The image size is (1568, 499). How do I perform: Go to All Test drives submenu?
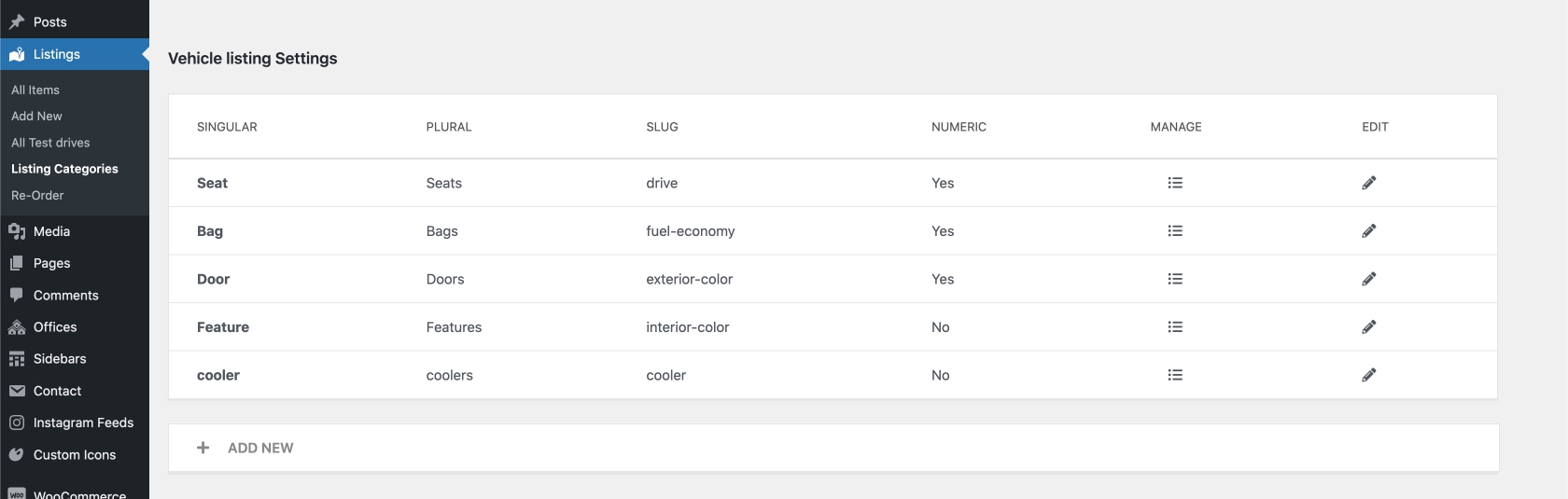[50, 143]
